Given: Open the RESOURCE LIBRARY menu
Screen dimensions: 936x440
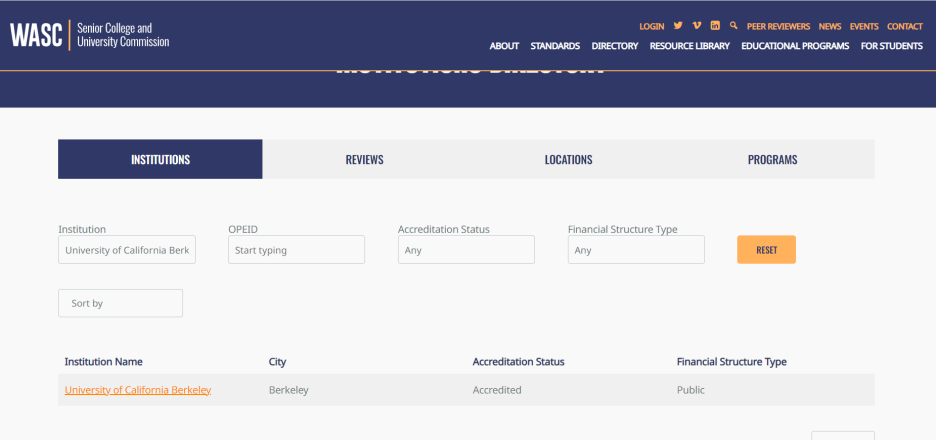Looking at the screenshot, I should point(689,46).
